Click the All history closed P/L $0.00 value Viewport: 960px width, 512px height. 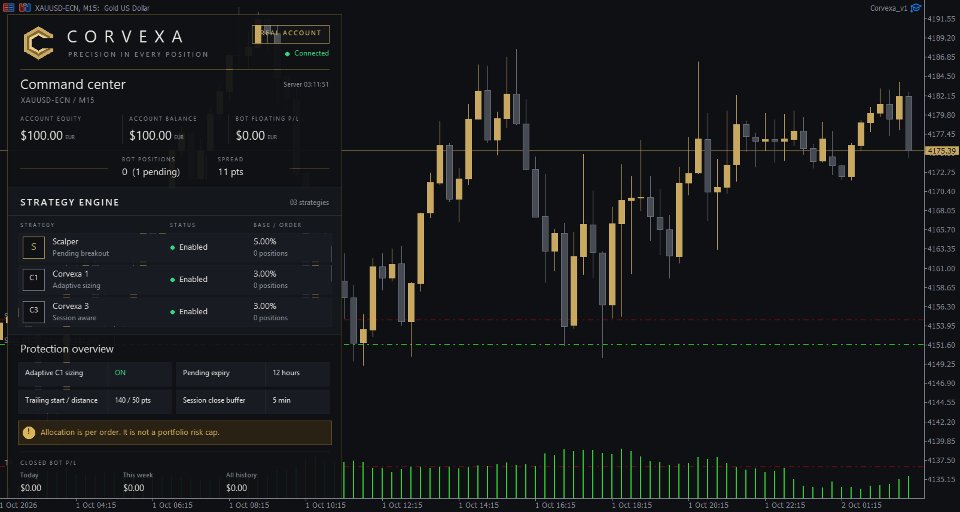pos(236,488)
